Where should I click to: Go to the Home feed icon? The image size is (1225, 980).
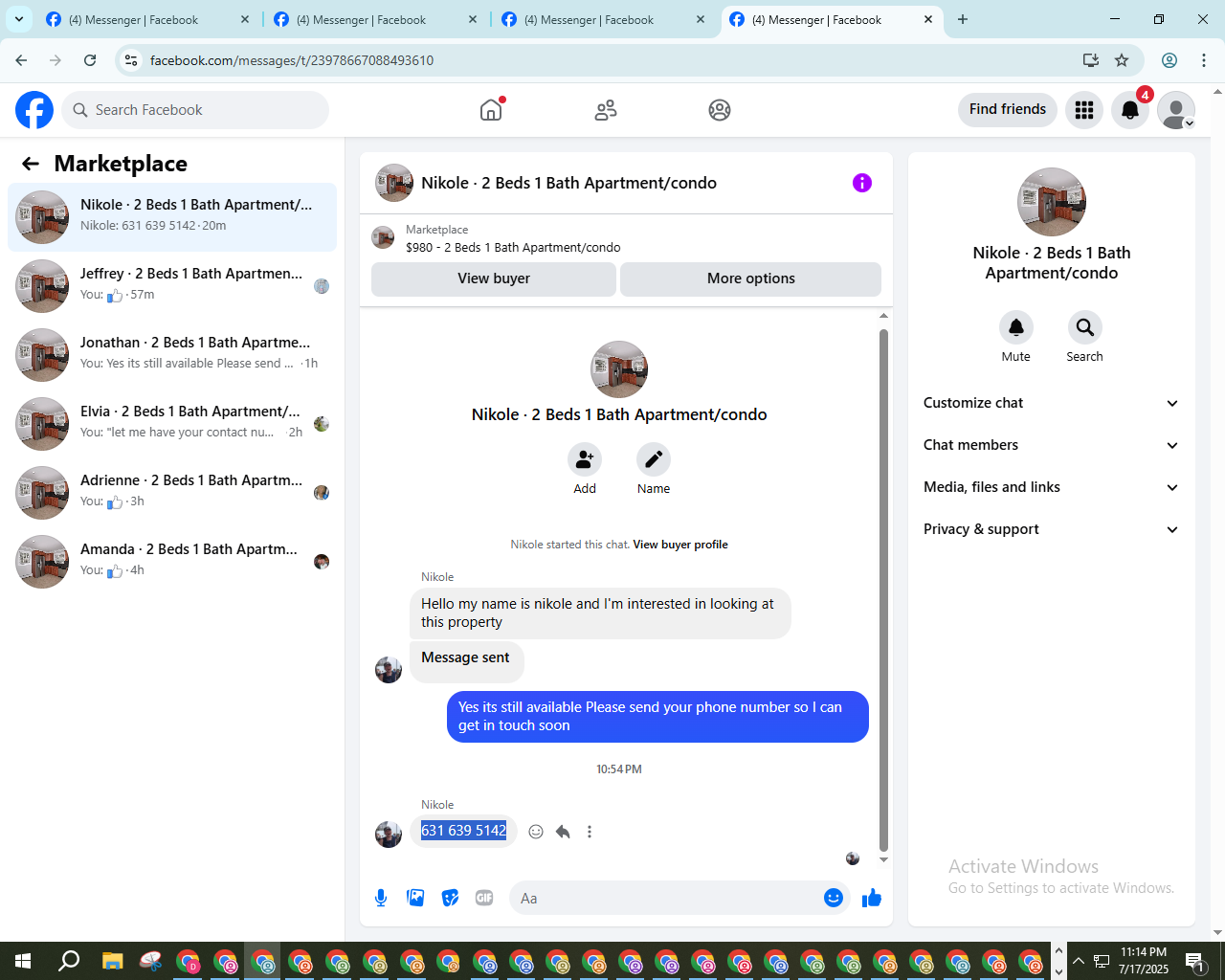coord(491,110)
